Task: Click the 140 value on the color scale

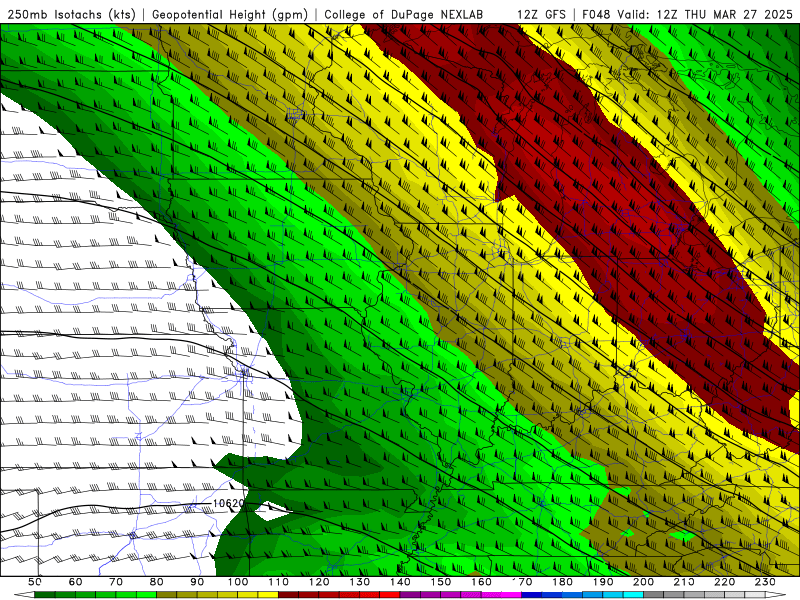Action: click(401, 582)
